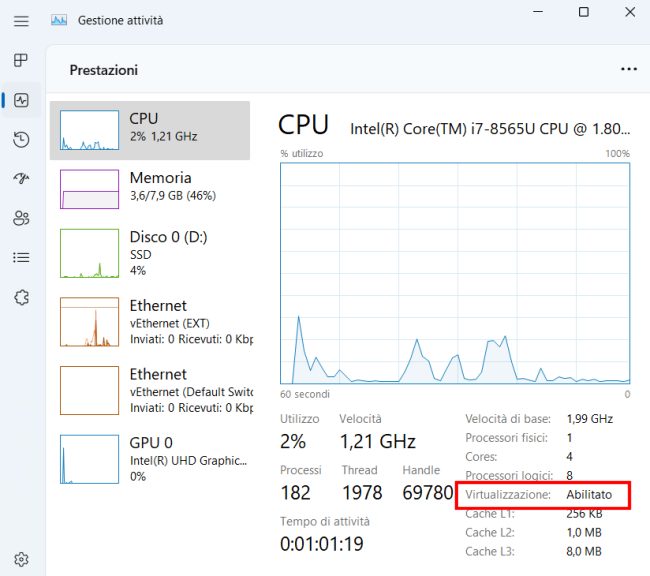Select the CPU performance item
Viewport: 650px width, 576px height.
pyautogui.click(x=150, y=130)
